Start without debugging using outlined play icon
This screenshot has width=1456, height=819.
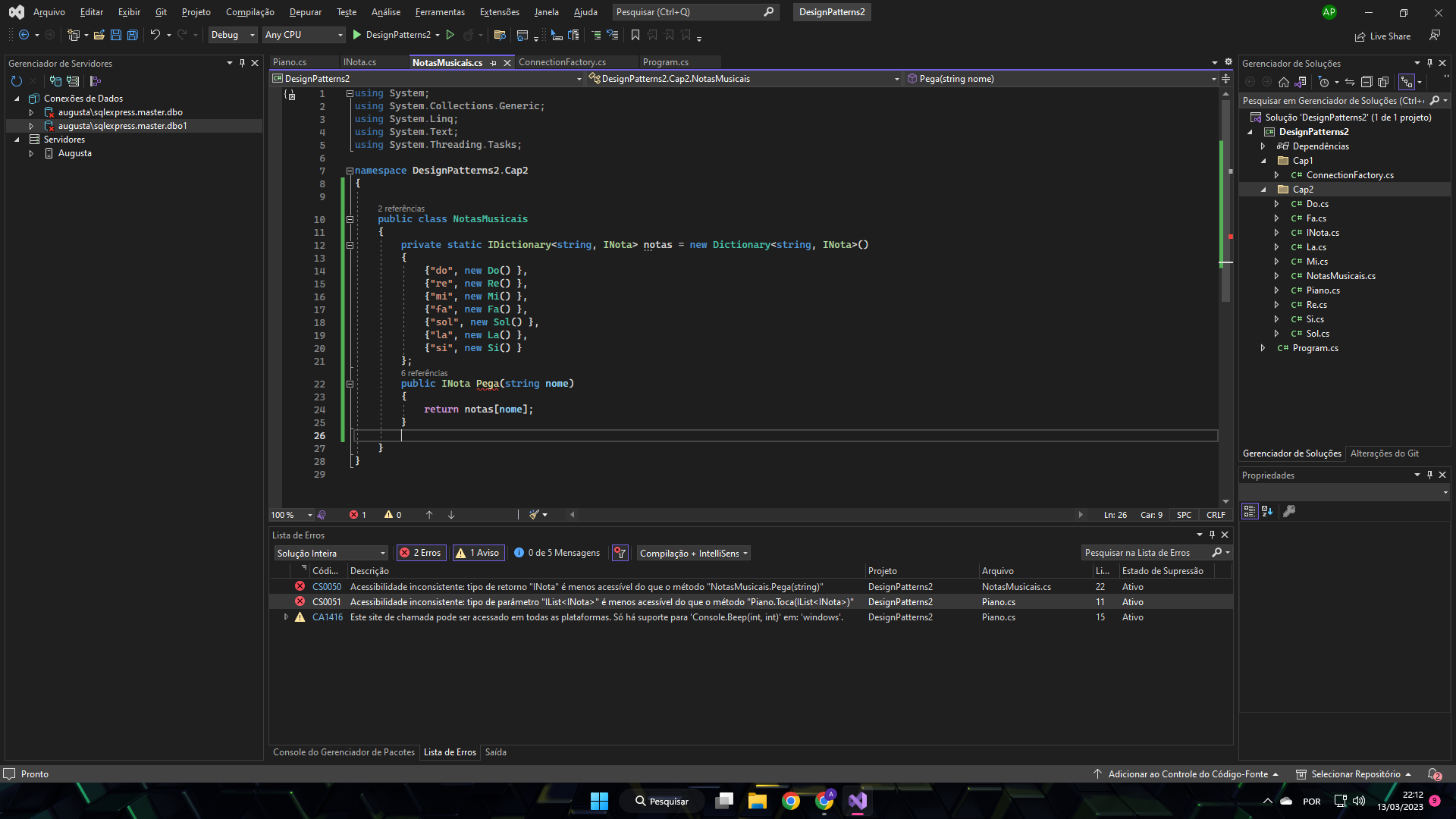[x=450, y=35]
